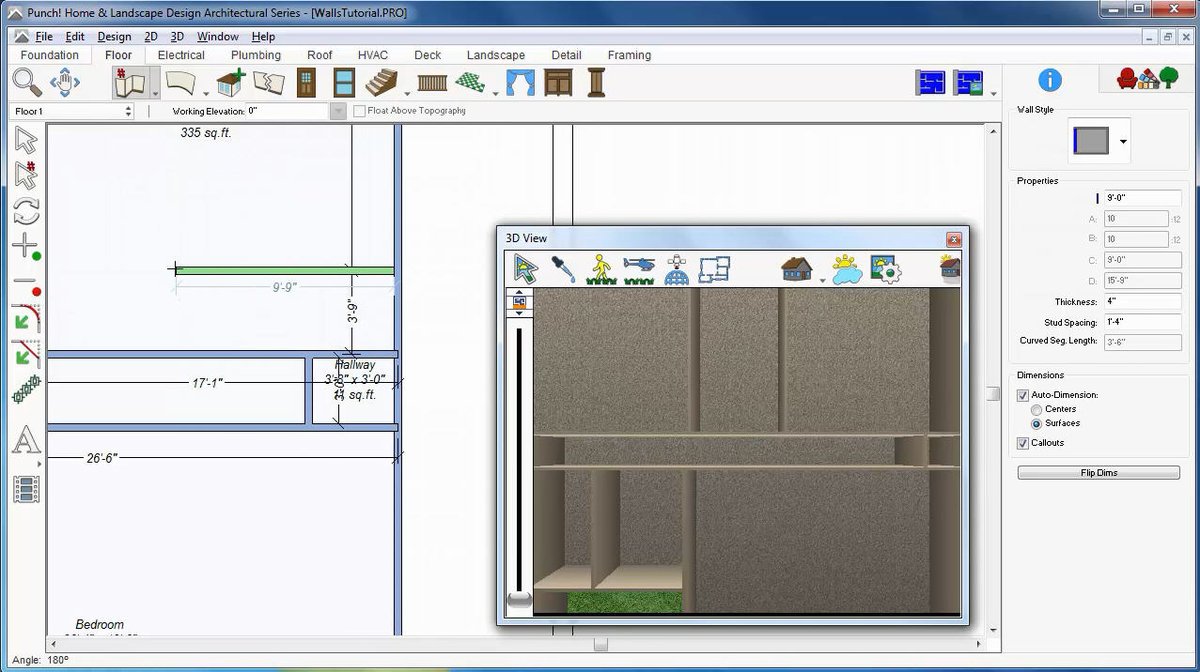Image resolution: width=1200 pixels, height=672 pixels.
Task: Select the Stairs tool
Action: point(382,82)
